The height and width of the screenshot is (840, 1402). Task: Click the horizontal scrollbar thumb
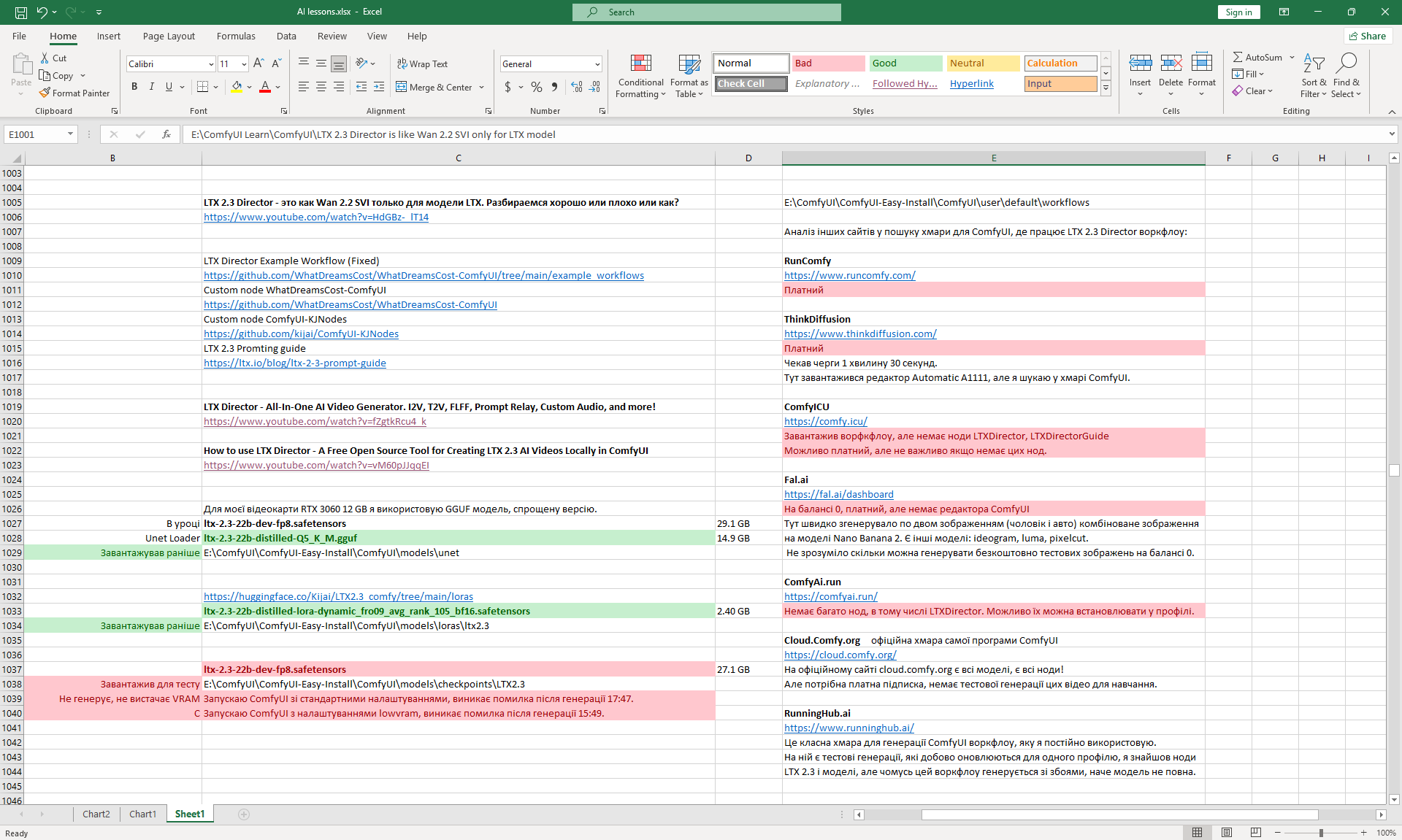click(1119, 814)
